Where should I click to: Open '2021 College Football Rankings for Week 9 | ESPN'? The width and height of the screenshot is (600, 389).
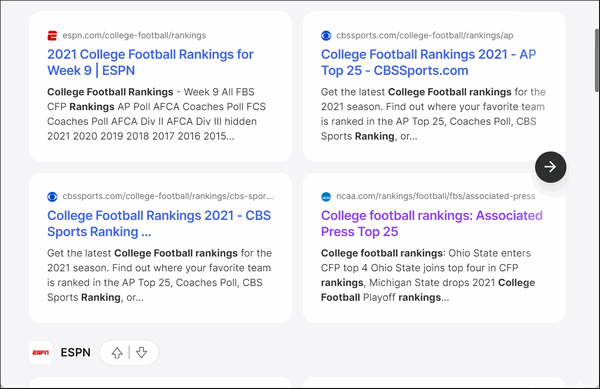150,62
